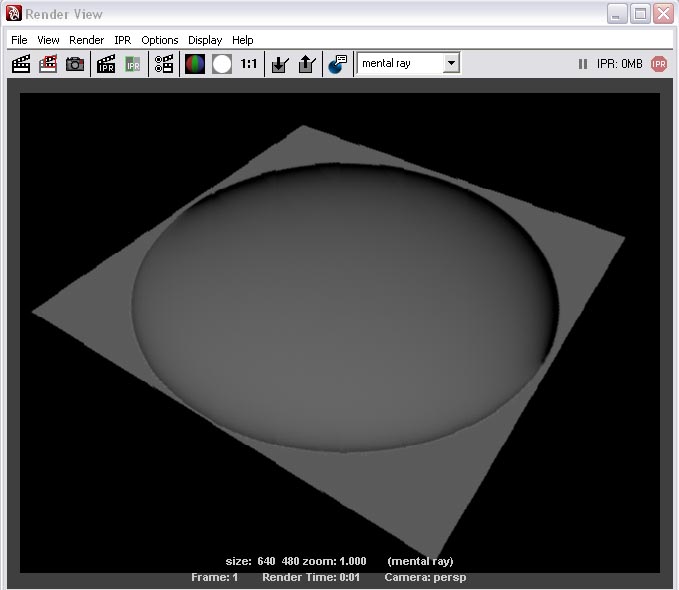Display alpha channel with the white circle icon
Image resolution: width=679 pixels, height=590 pixels.
tap(222, 64)
